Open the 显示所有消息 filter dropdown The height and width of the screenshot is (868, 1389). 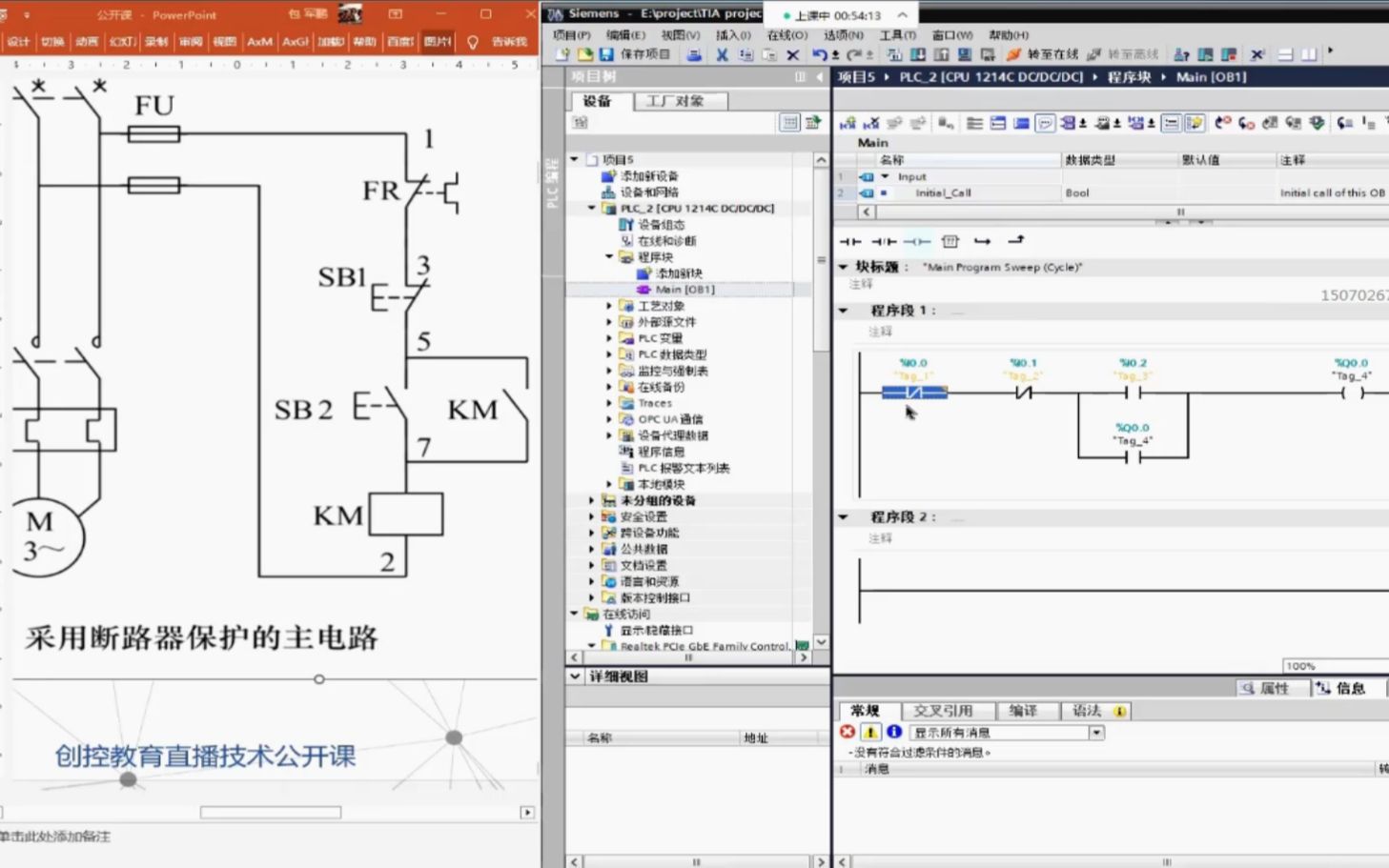1094,732
